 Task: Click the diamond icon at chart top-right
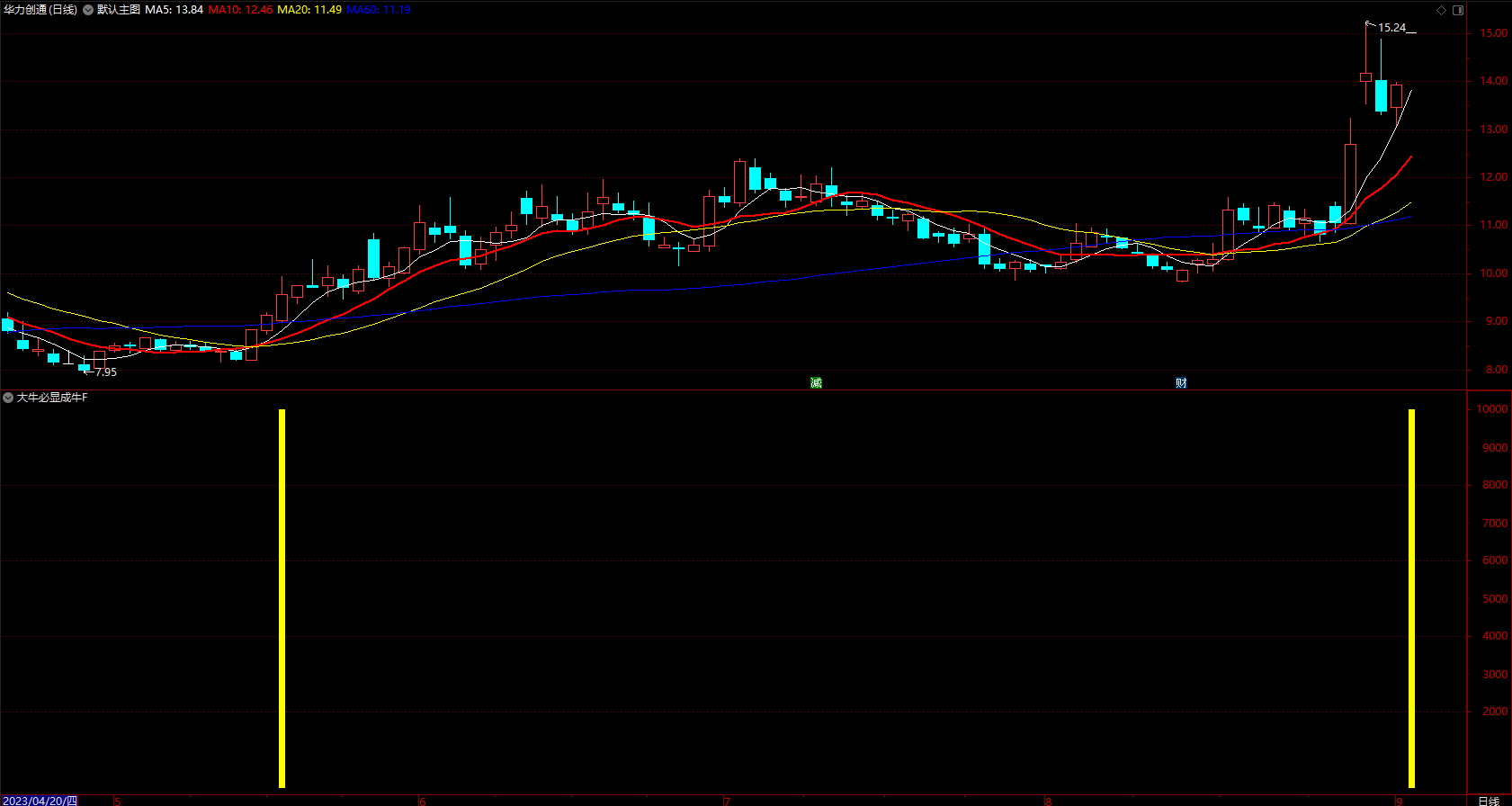pyautogui.click(x=1441, y=10)
